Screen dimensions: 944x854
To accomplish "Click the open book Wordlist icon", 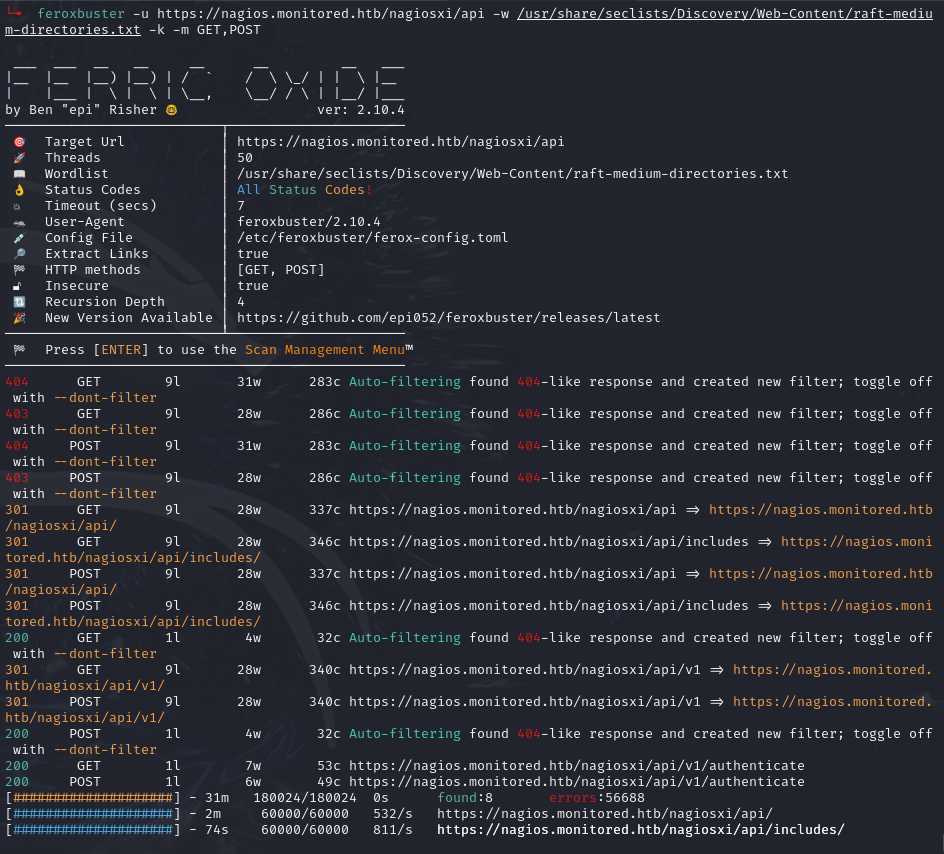I will pyautogui.click(x=18, y=173).
